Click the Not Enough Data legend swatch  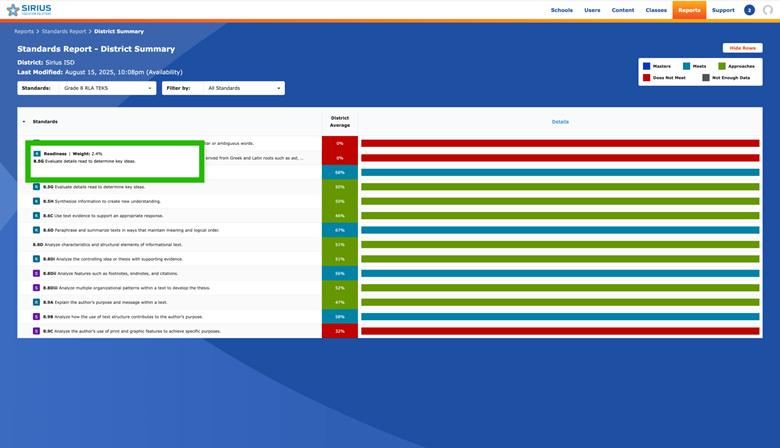pyautogui.click(x=705, y=78)
